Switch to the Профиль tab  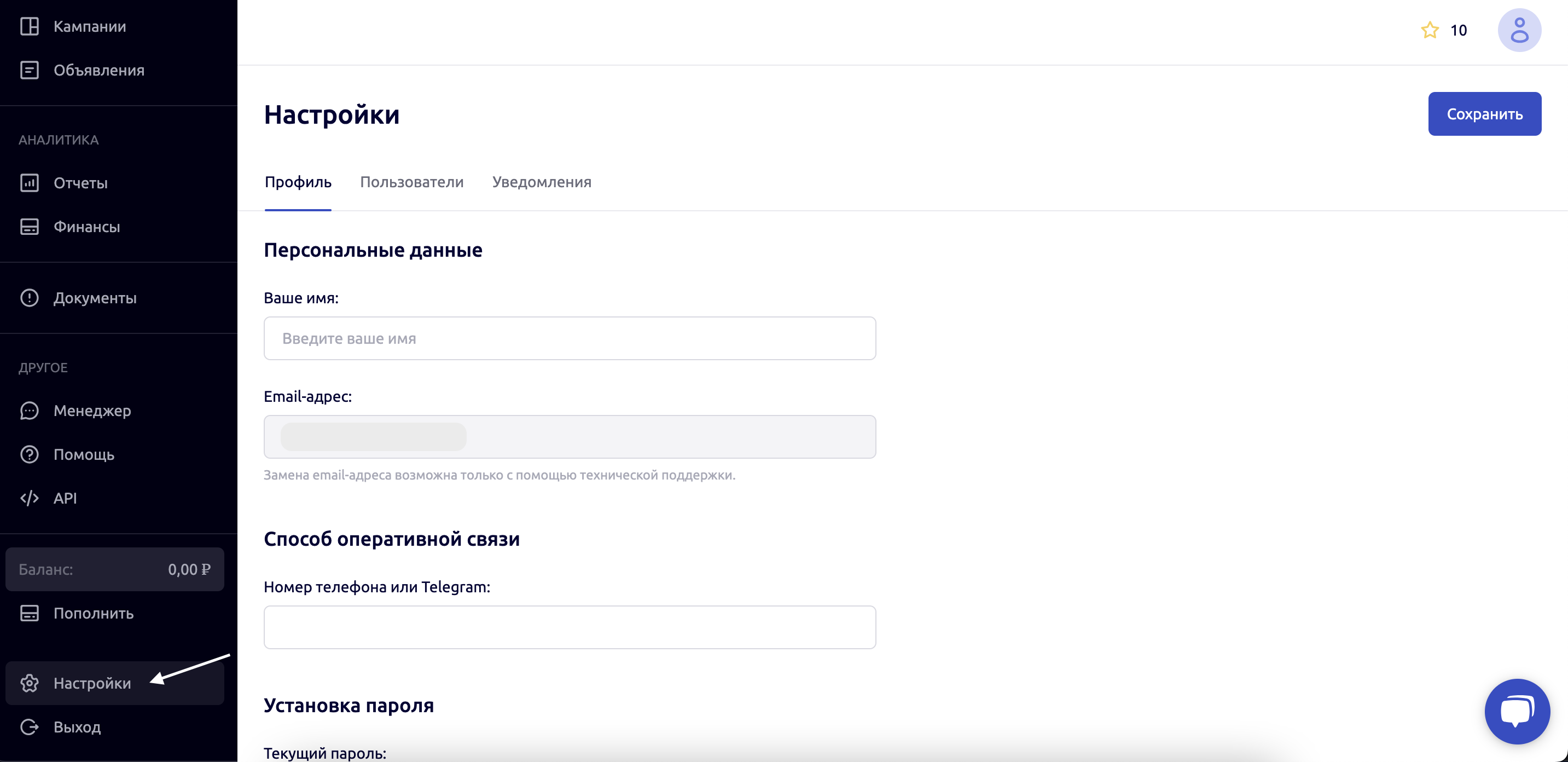298,182
